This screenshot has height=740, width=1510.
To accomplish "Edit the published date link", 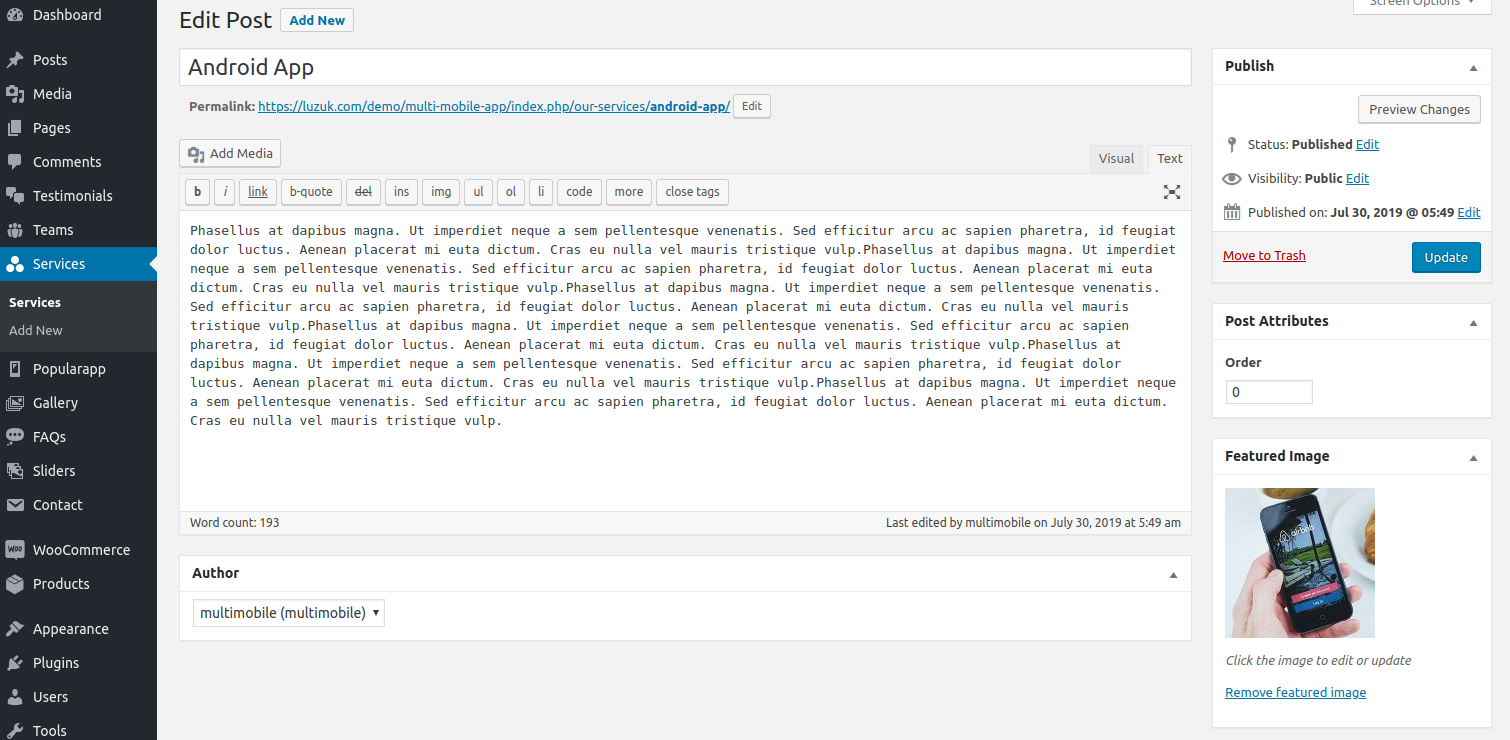I will click(x=1469, y=213).
